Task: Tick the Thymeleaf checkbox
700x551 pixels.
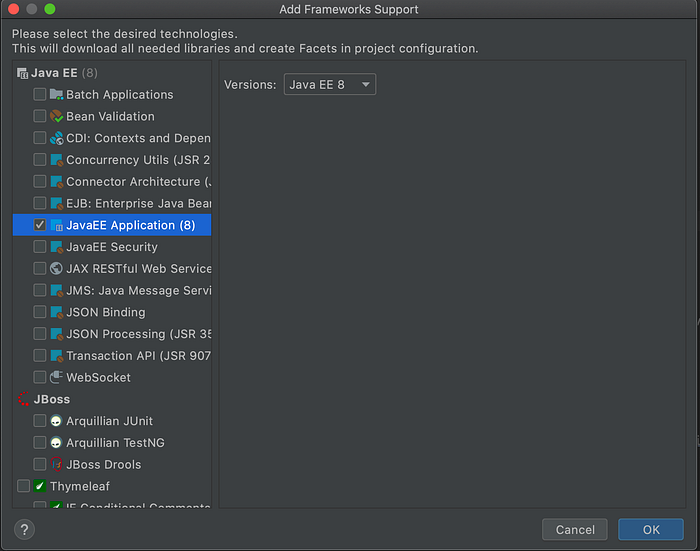Action: (23, 486)
